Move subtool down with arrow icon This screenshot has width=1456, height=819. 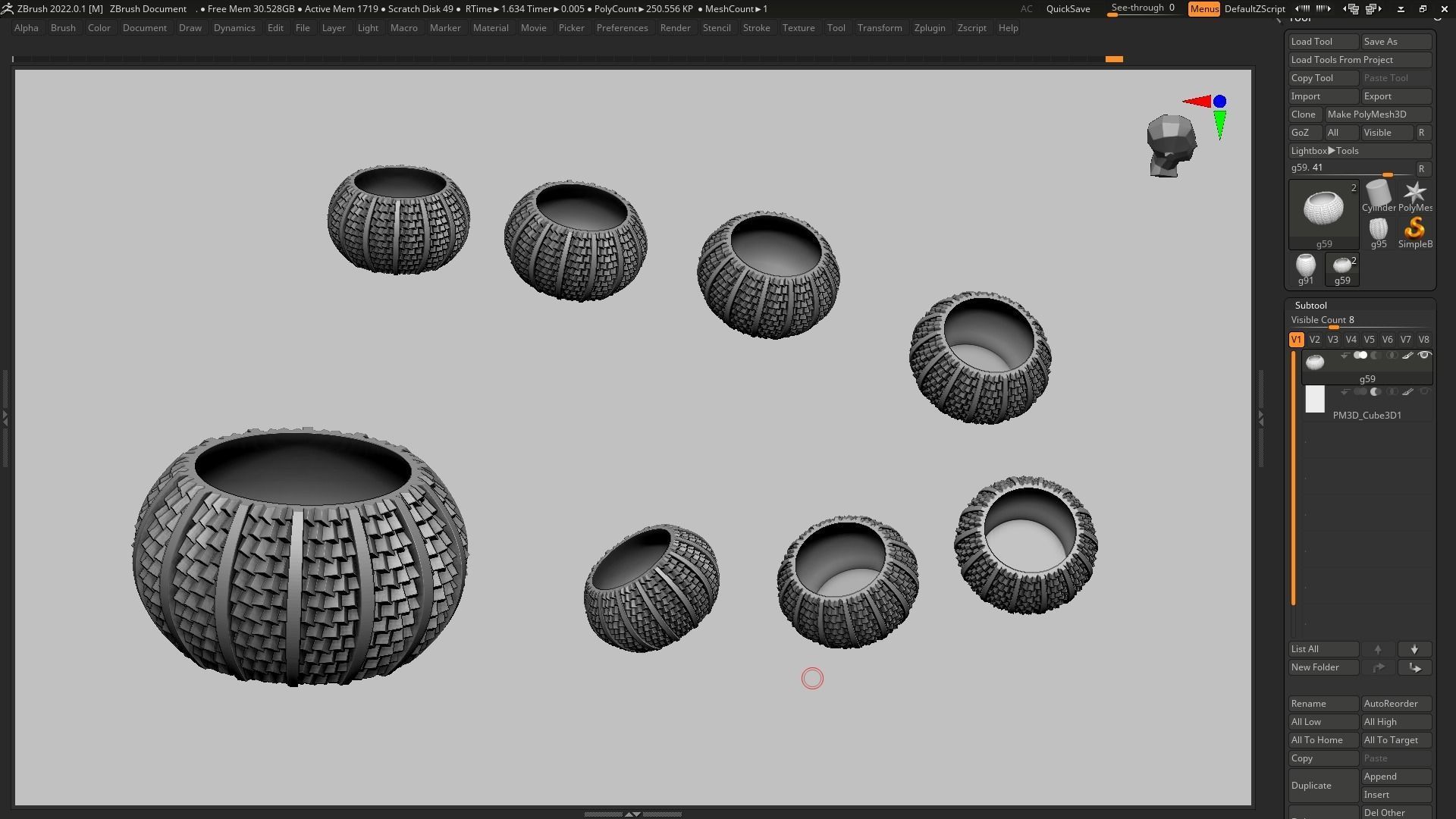tap(1414, 650)
